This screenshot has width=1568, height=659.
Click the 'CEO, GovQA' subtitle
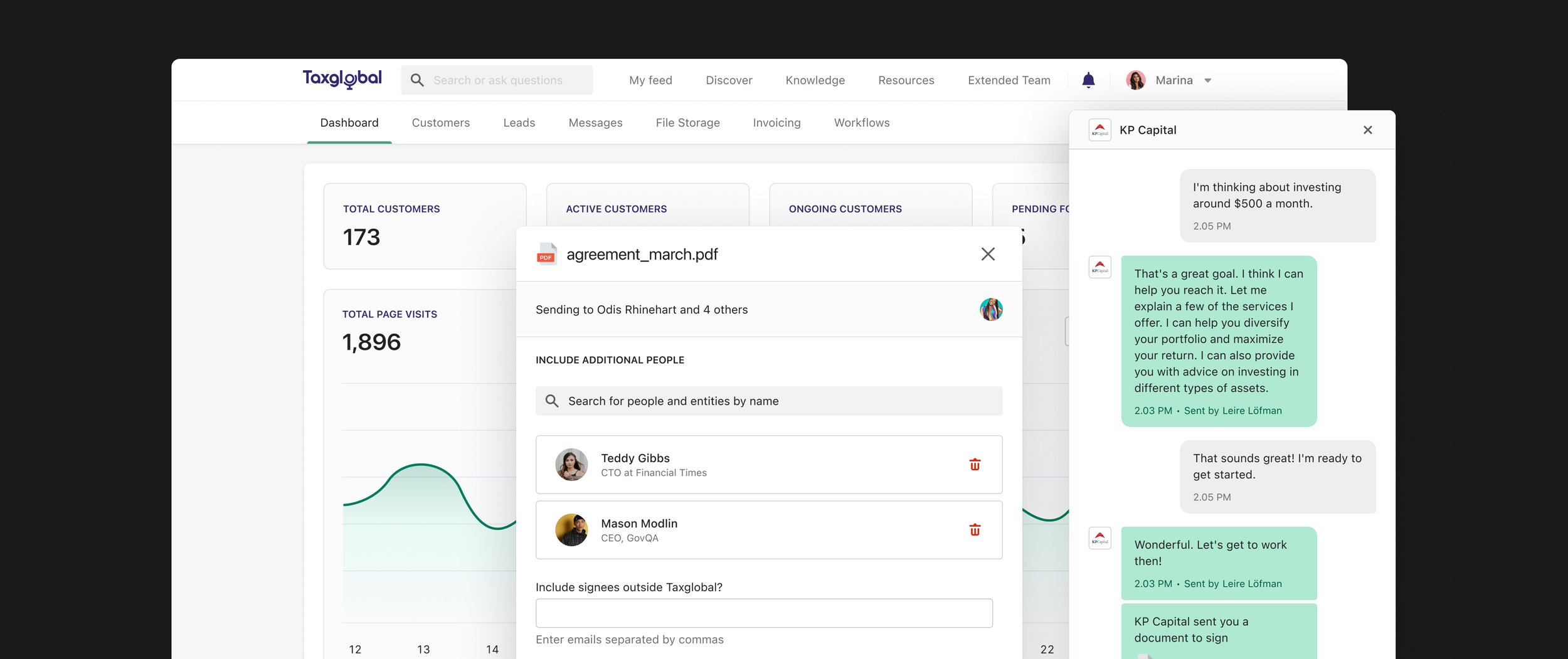[629, 539]
